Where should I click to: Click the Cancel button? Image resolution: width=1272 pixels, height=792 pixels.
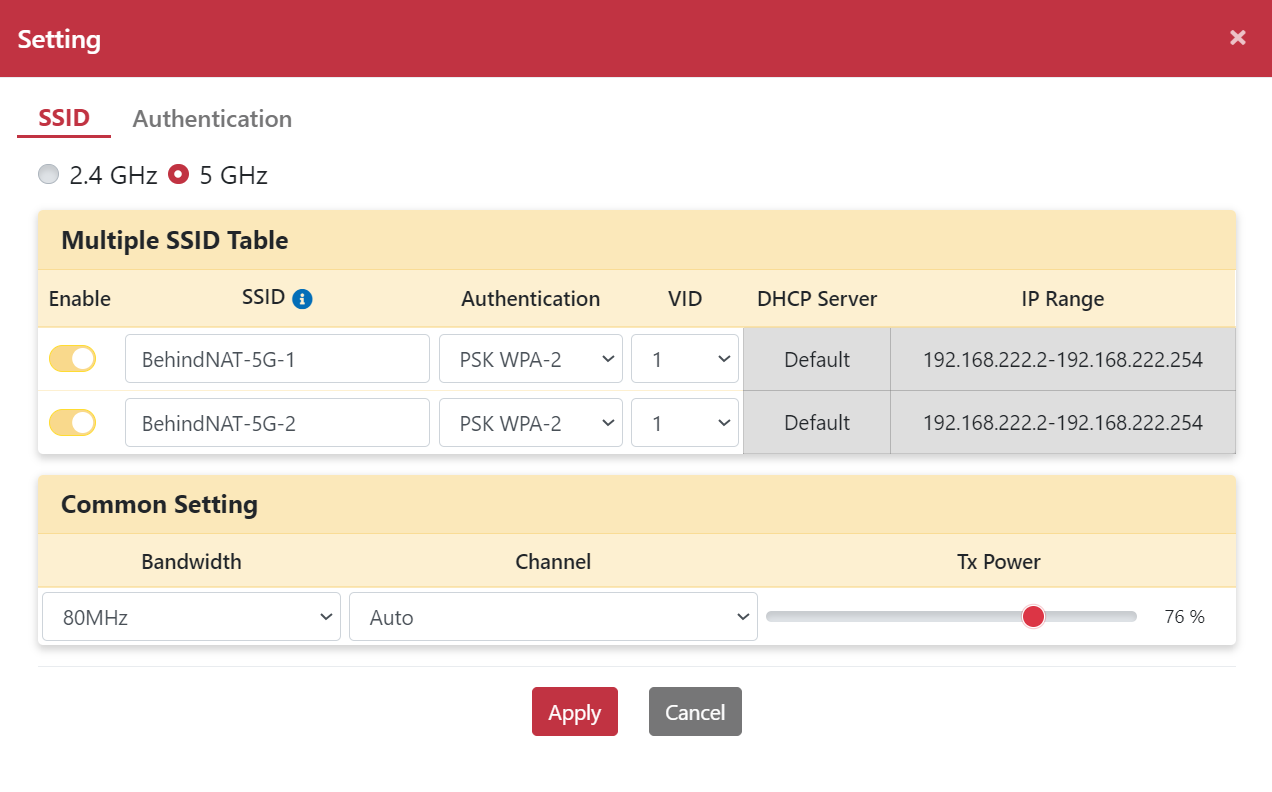695,711
